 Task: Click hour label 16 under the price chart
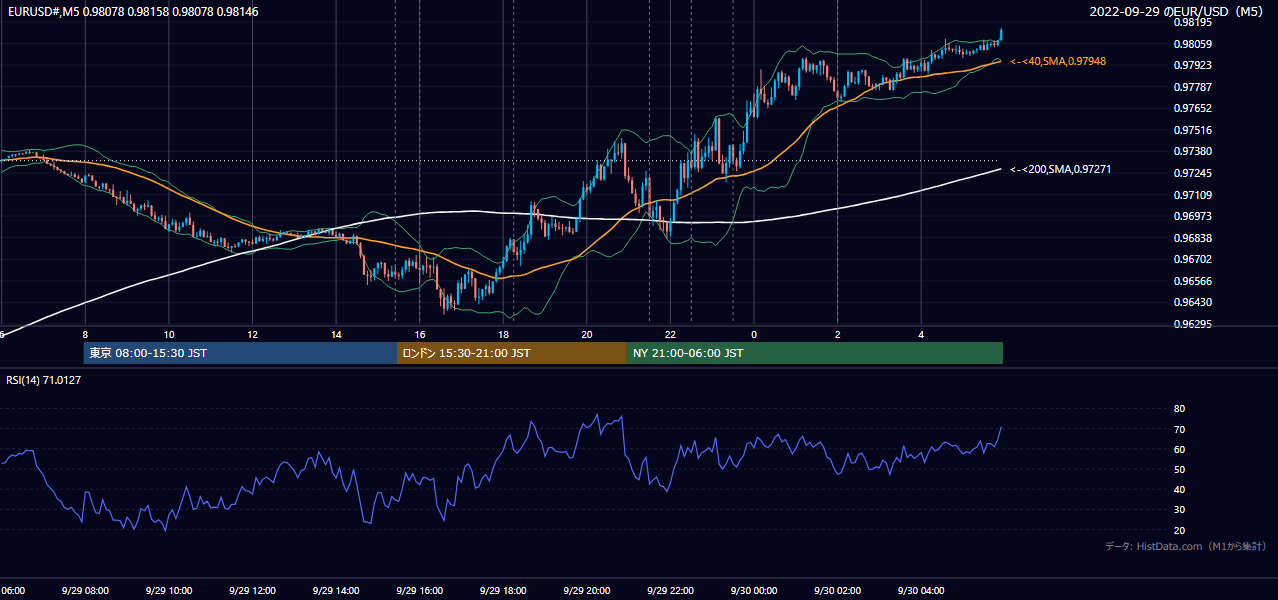click(x=420, y=334)
